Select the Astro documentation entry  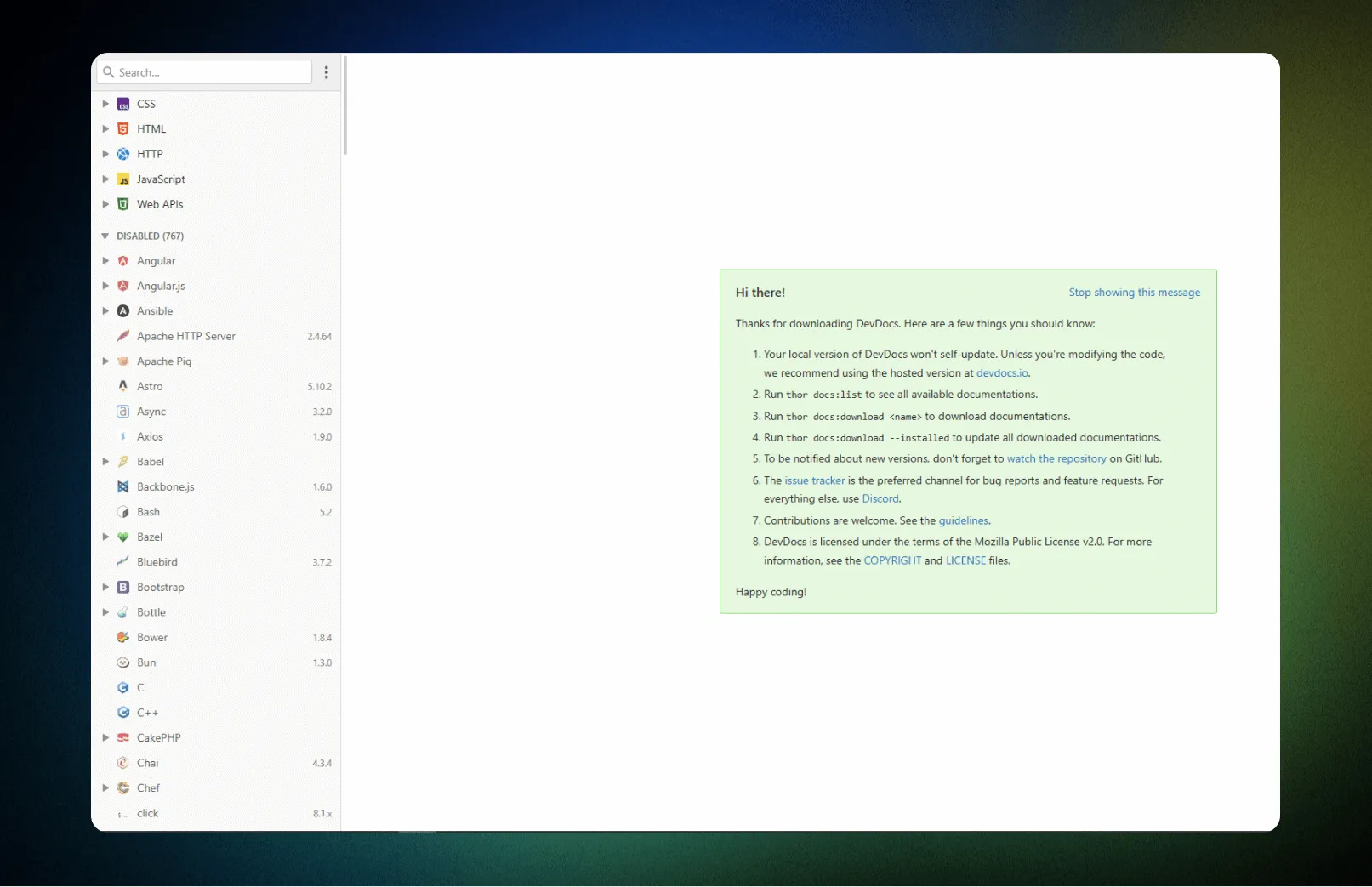(x=150, y=387)
